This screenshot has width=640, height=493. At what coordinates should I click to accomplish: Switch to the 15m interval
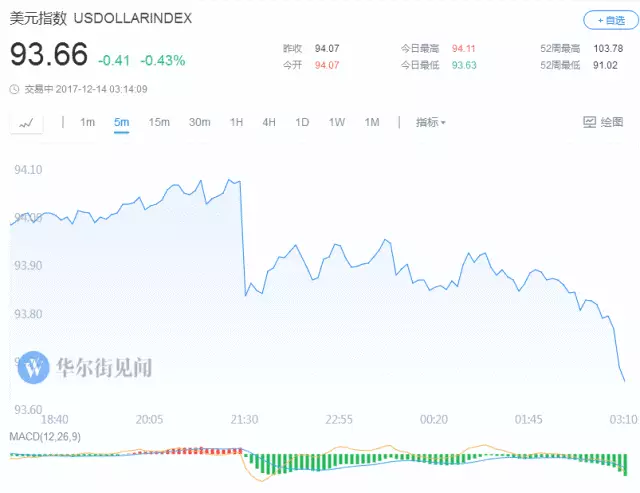[x=159, y=122]
